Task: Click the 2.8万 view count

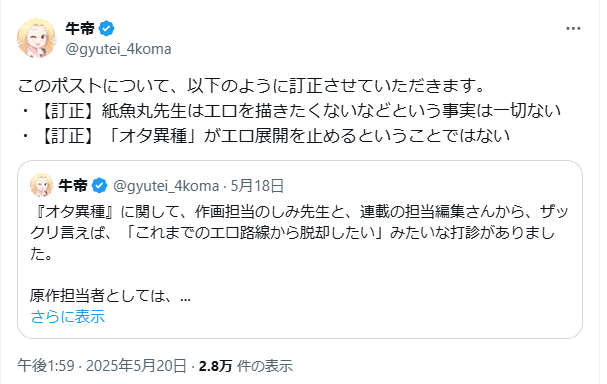Action: coord(216,366)
